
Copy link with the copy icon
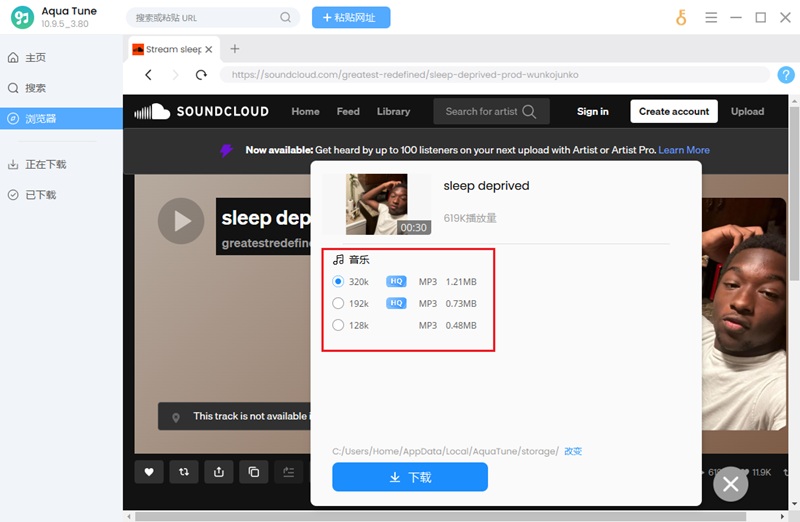[254, 472]
